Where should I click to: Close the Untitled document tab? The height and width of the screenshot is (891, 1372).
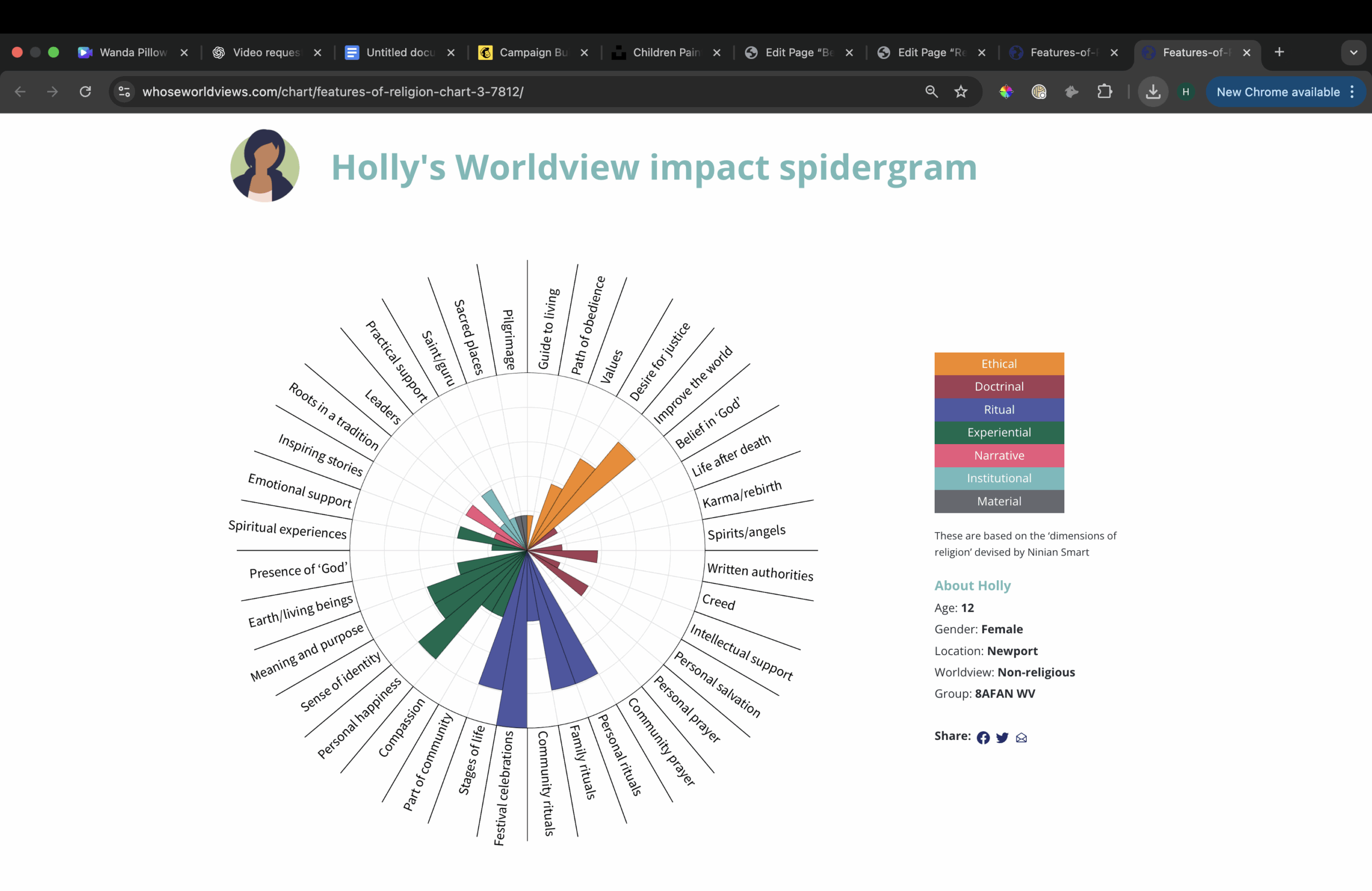click(x=451, y=53)
